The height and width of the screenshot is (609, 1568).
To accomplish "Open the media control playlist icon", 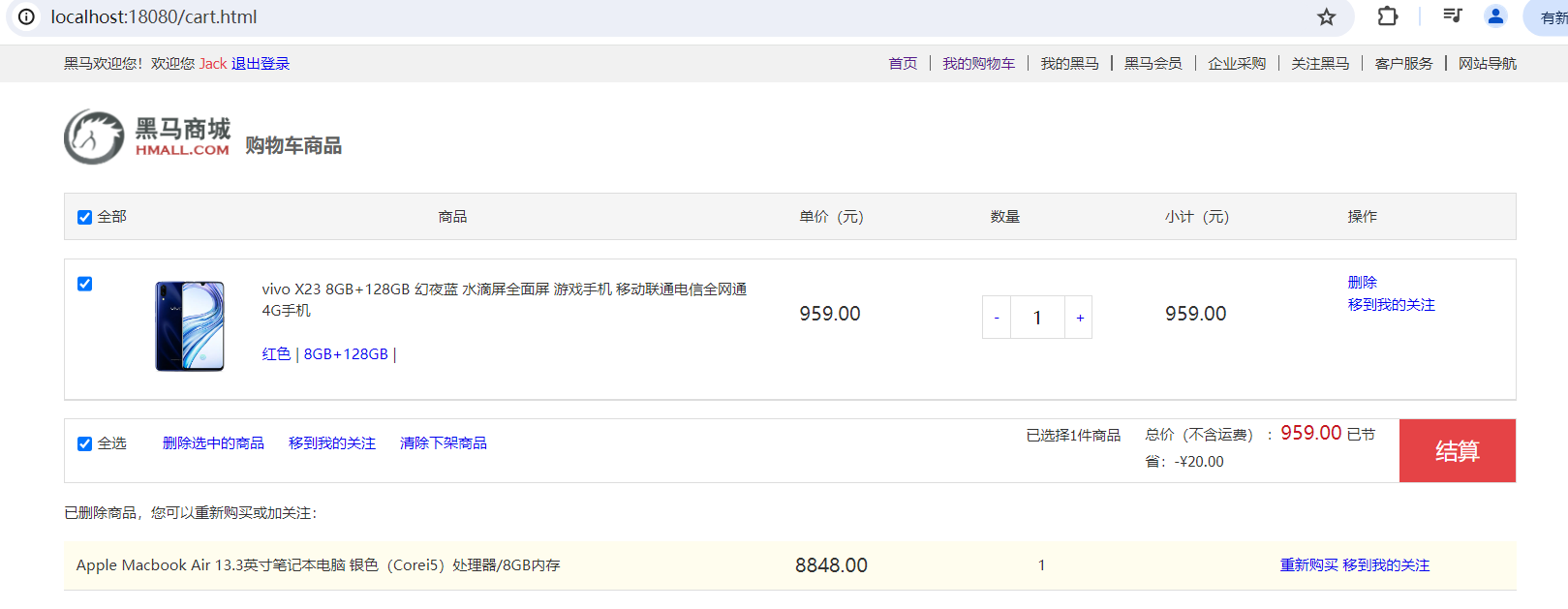I will coord(1452,15).
